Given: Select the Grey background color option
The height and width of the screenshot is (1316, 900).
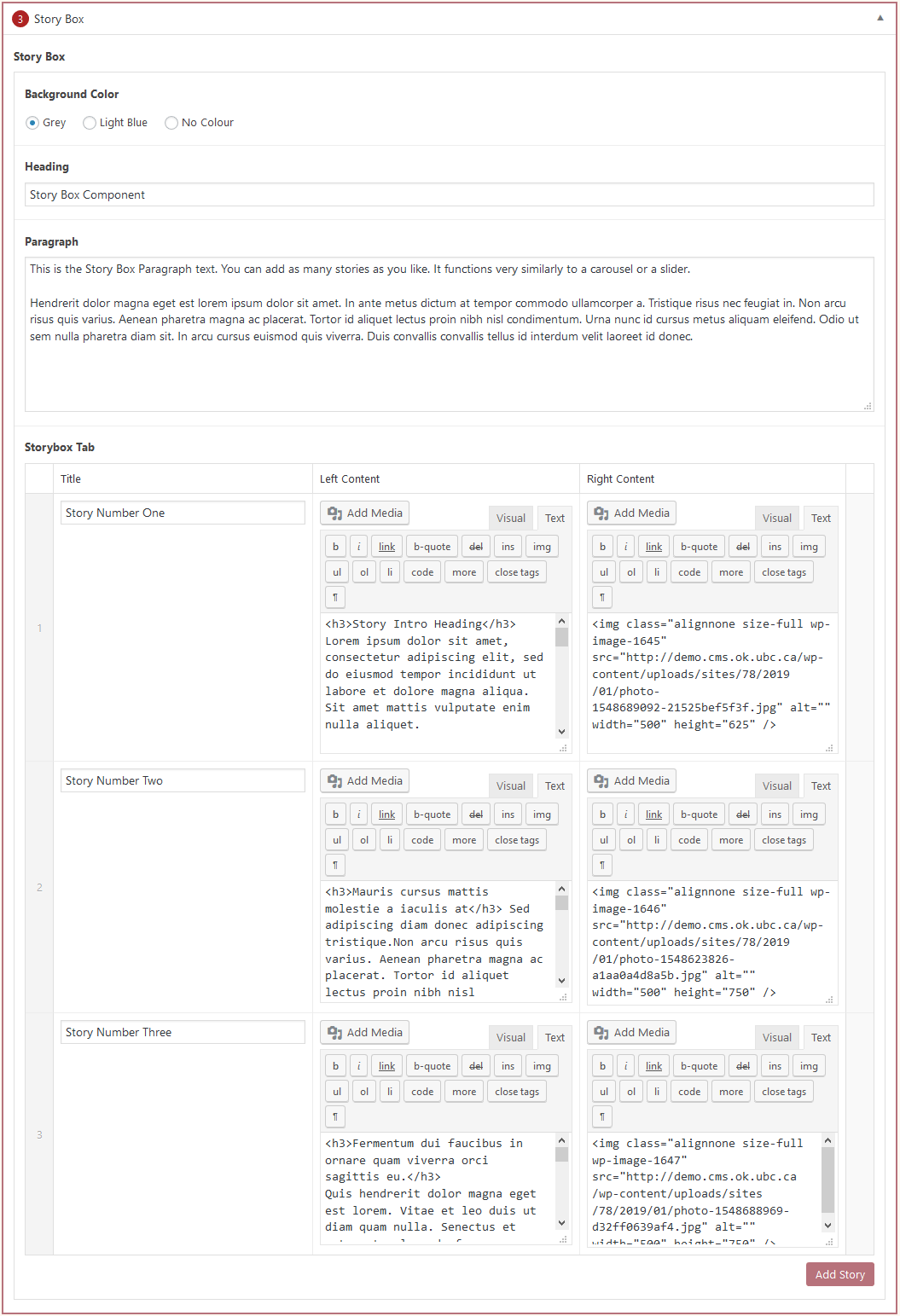Looking at the screenshot, I should [32, 123].
